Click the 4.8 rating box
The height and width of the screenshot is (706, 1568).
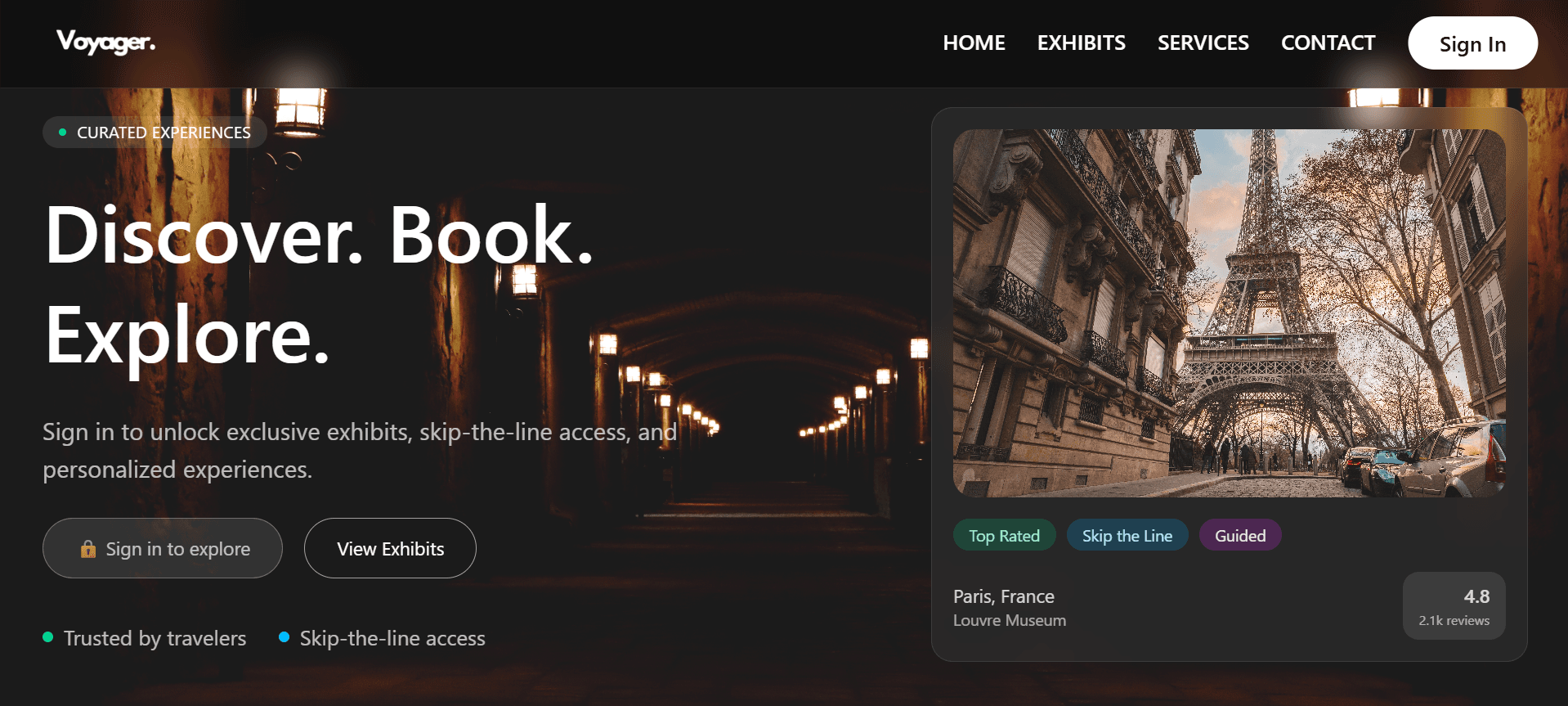click(x=1454, y=605)
